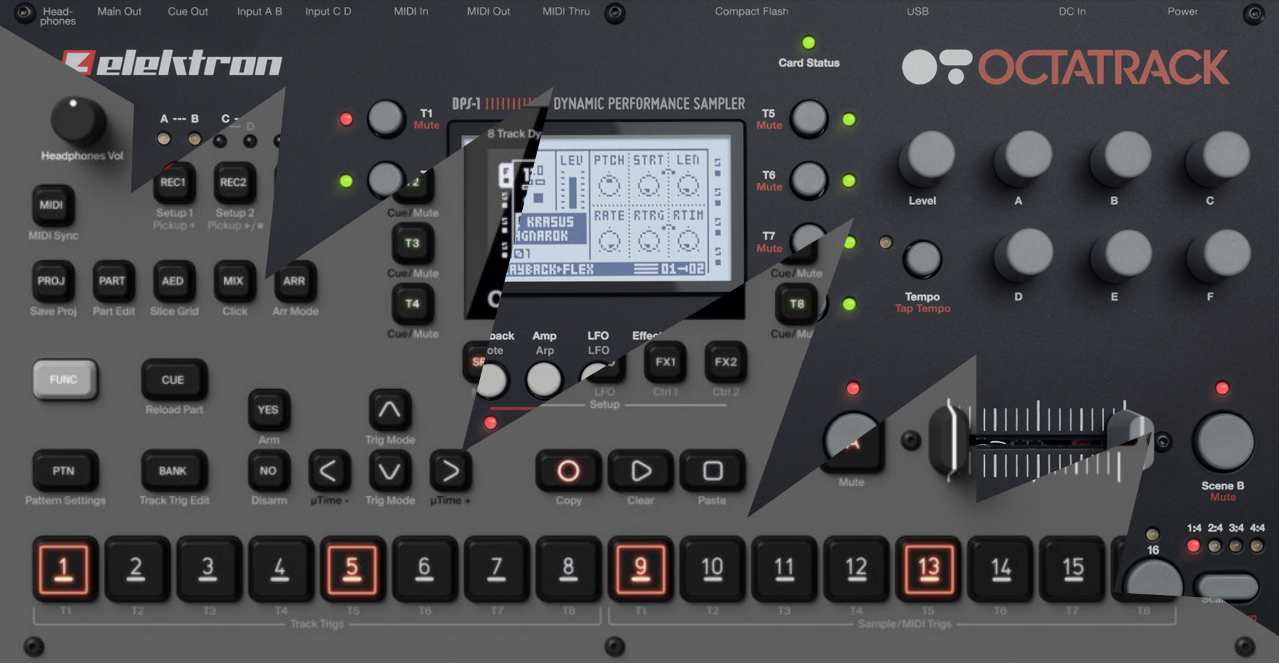The height and width of the screenshot is (663, 1279).
Task: Open the AED audio editor
Action: coord(173,281)
